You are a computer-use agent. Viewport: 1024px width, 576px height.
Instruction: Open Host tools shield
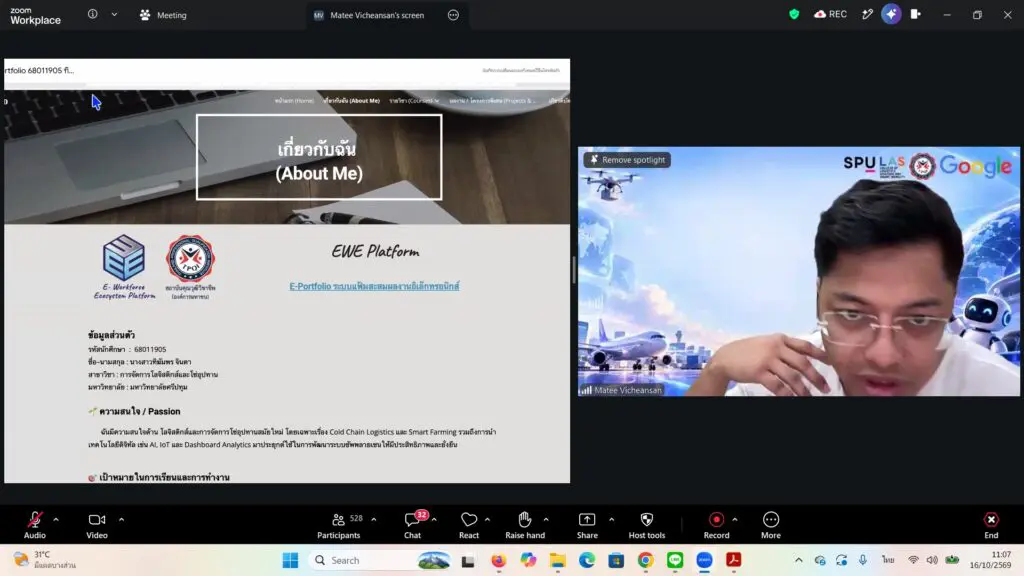pyautogui.click(x=647, y=525)
